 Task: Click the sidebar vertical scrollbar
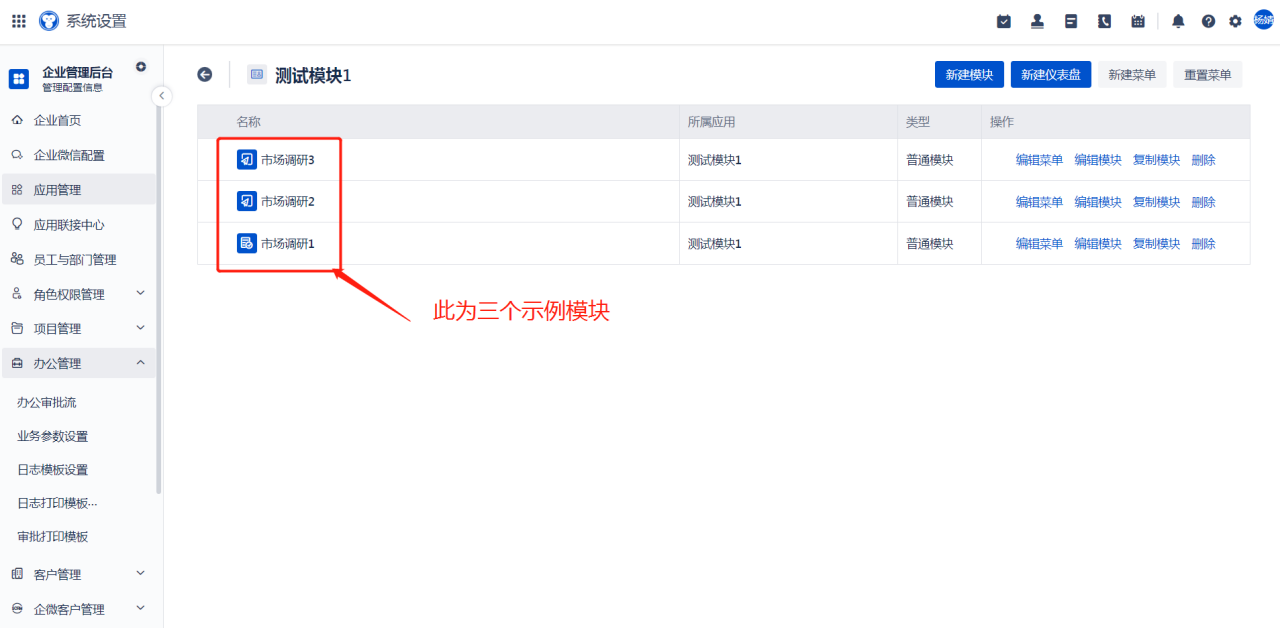click(x=159, y=300)
